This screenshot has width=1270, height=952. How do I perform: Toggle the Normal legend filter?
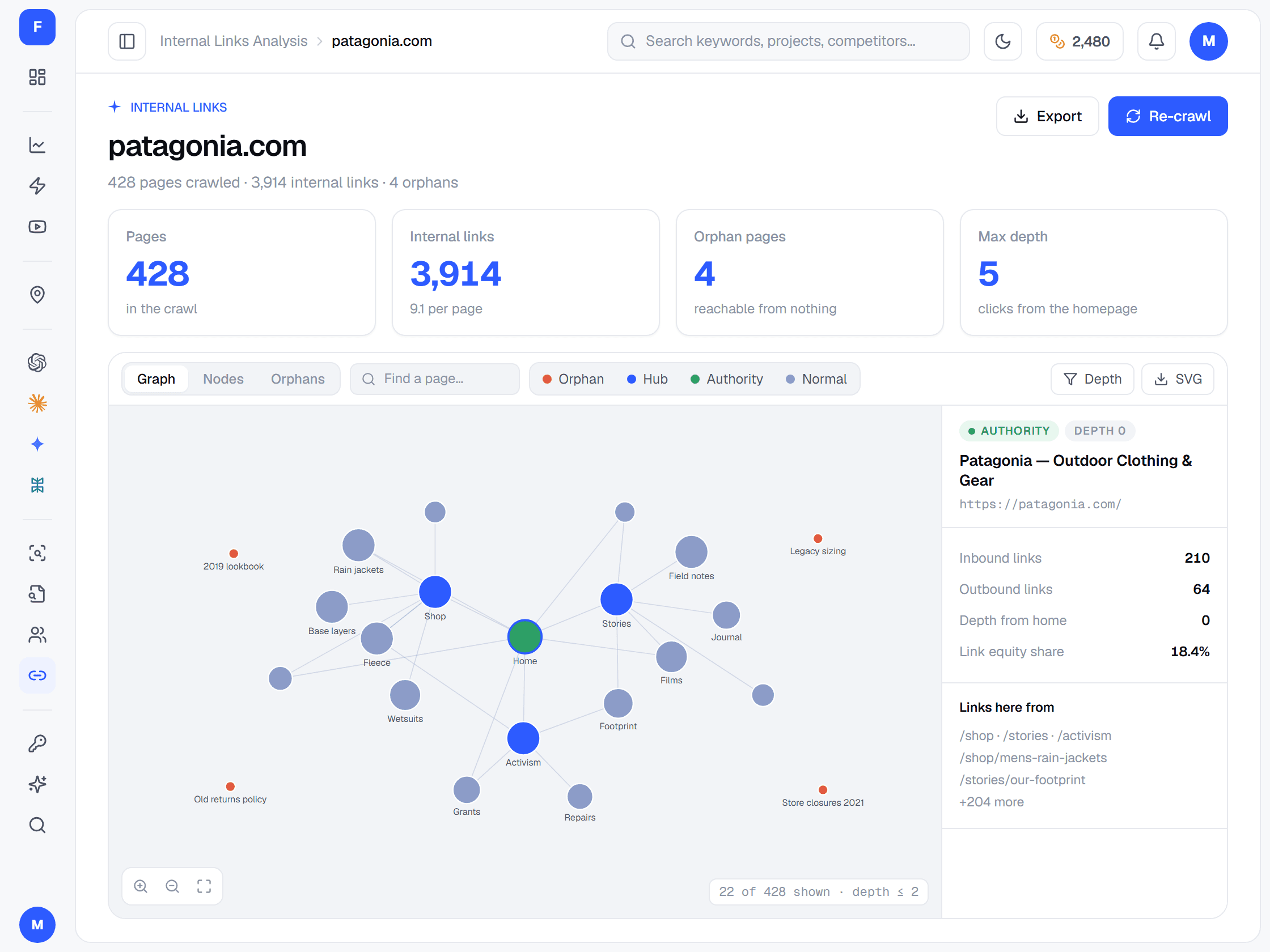(816, 379)
